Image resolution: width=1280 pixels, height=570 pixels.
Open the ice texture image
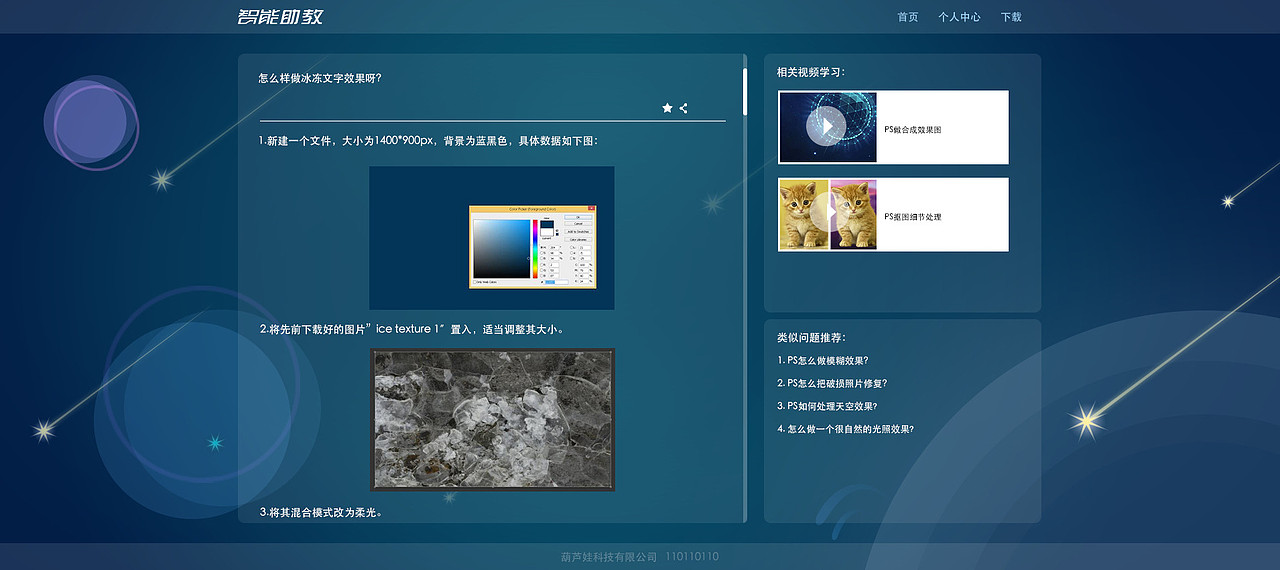(493, 420)
